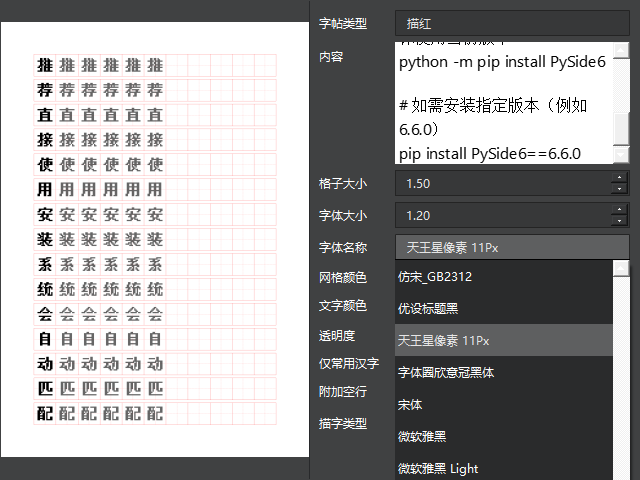Viewport: 640px width, 480px height.
Task: Collapse the 字体名称 combo box
Action: pos(512,247)
